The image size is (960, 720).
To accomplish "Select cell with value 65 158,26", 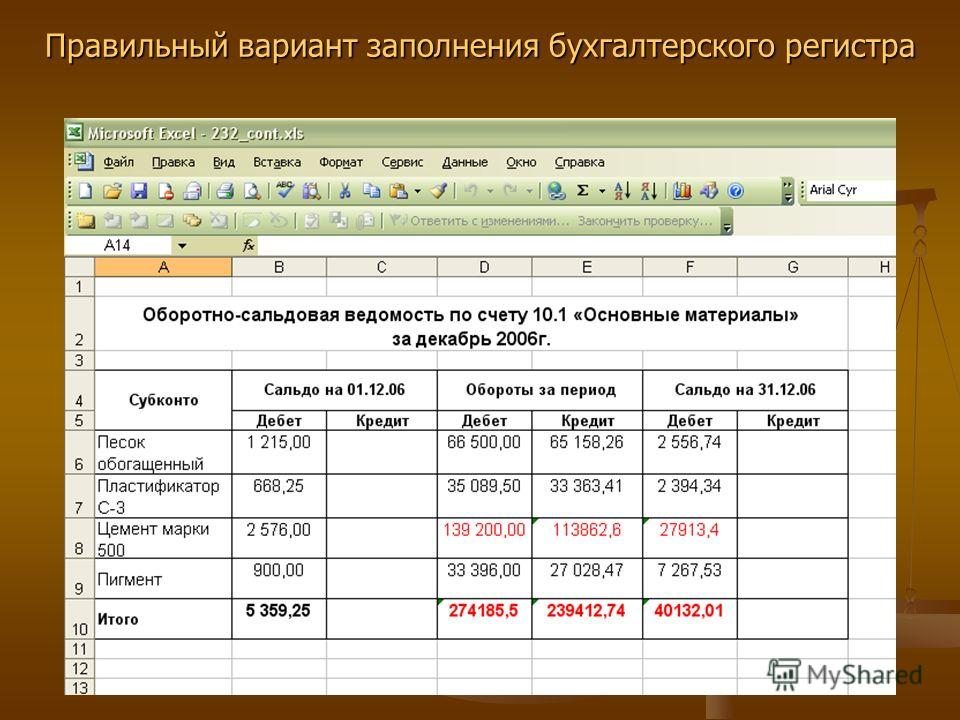I will click(587, 452).
